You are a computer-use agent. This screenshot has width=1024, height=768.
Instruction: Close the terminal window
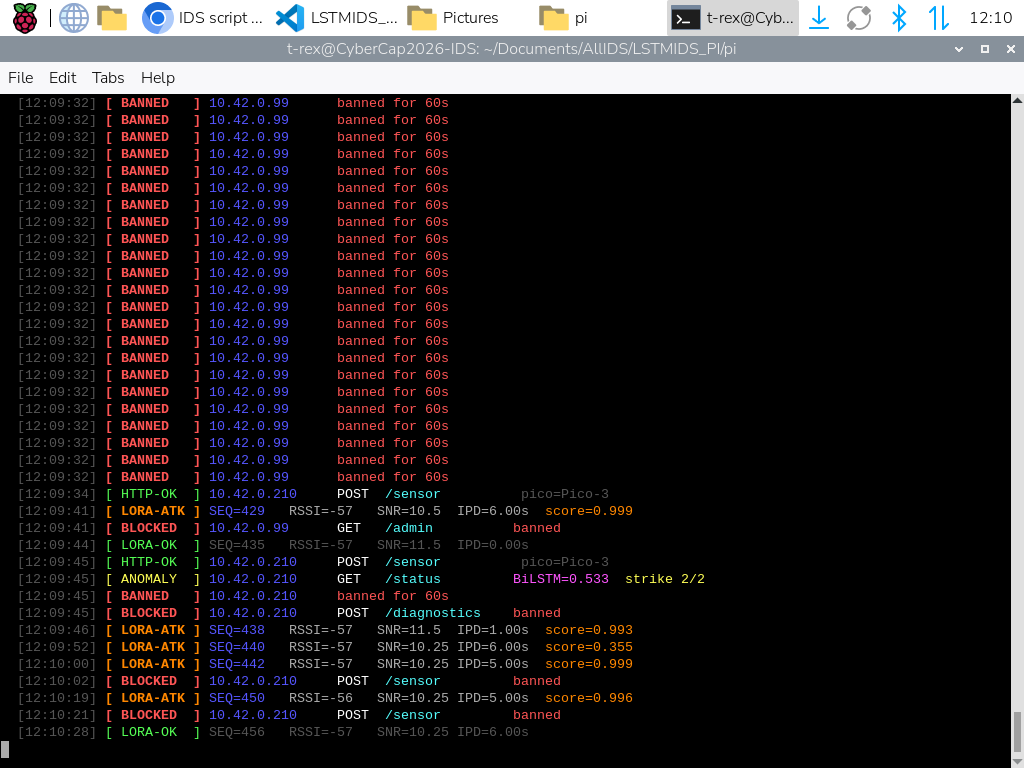(1010, 49)
